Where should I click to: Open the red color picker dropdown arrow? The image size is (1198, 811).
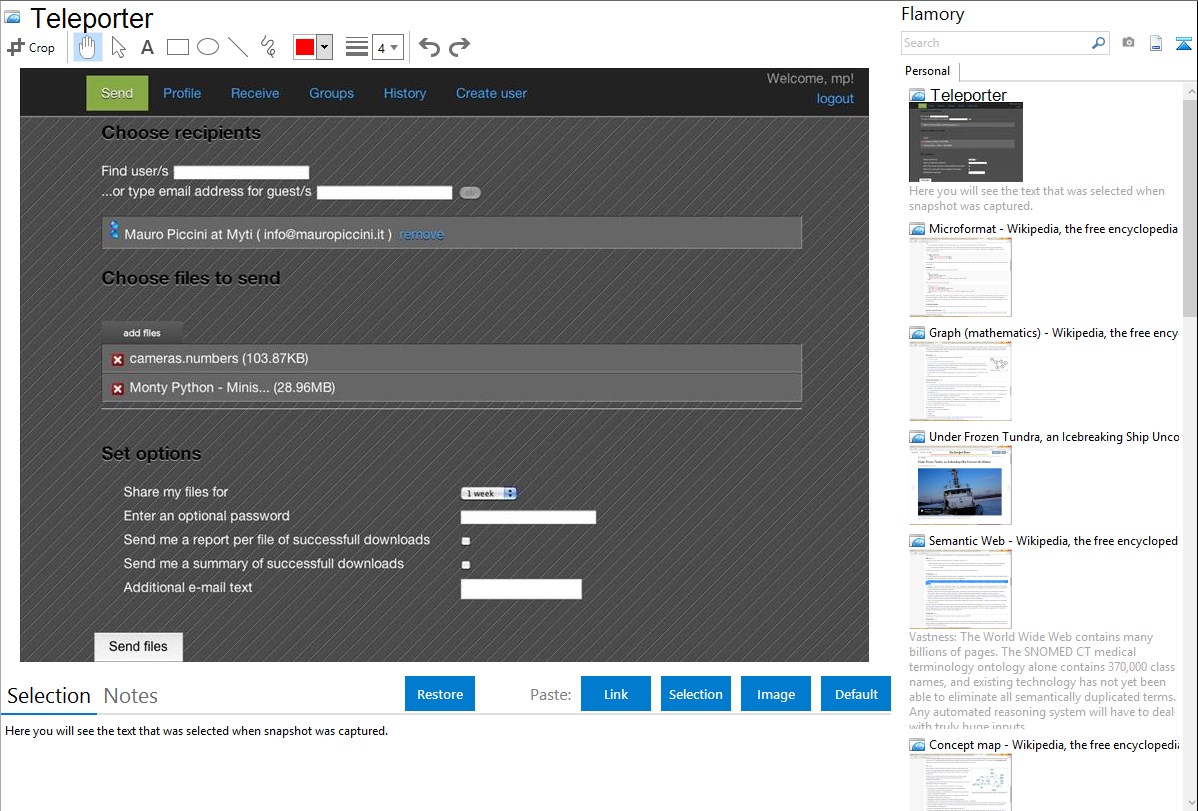324,47
